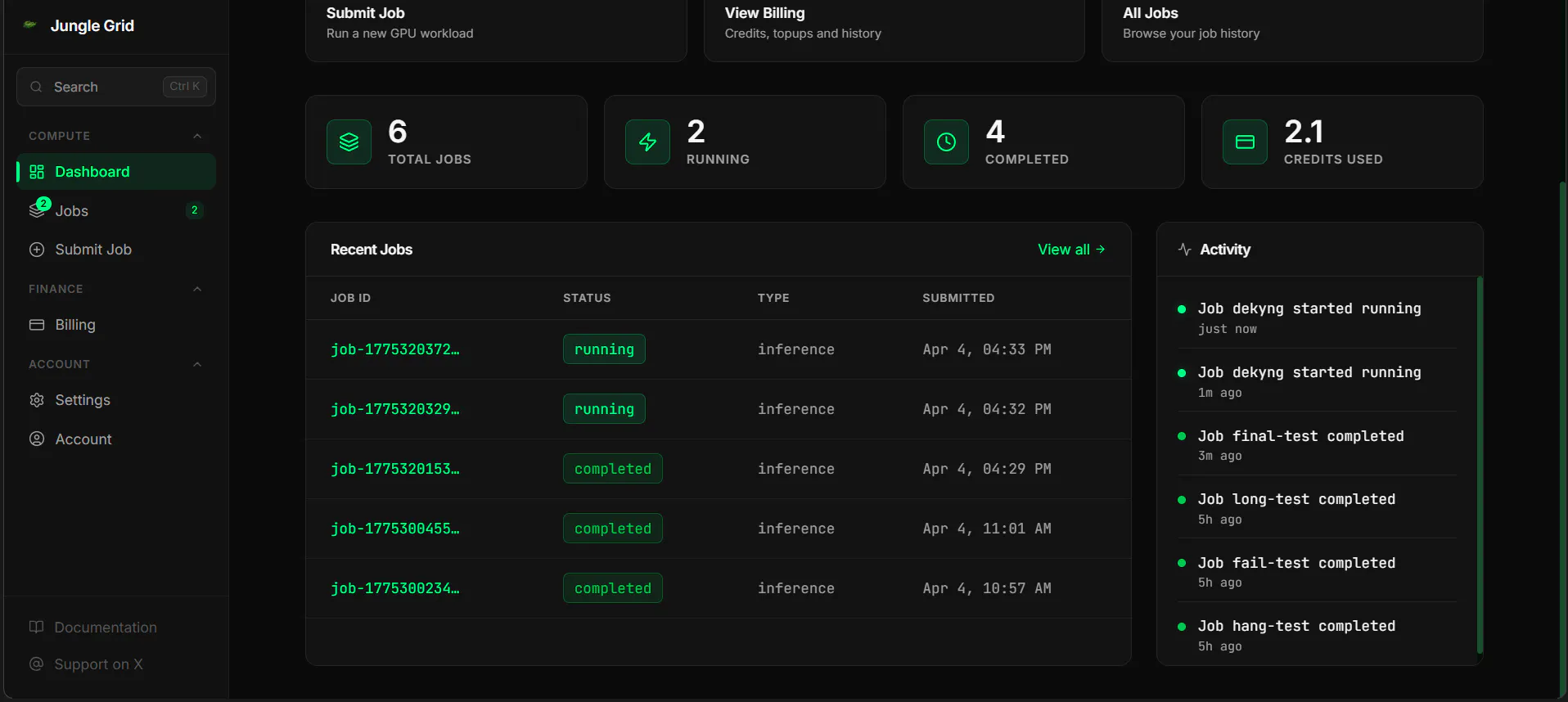The height and width of the screenshot is (702, 1568).
Task: Open job-1775320372 link
Action: (395, 349)
